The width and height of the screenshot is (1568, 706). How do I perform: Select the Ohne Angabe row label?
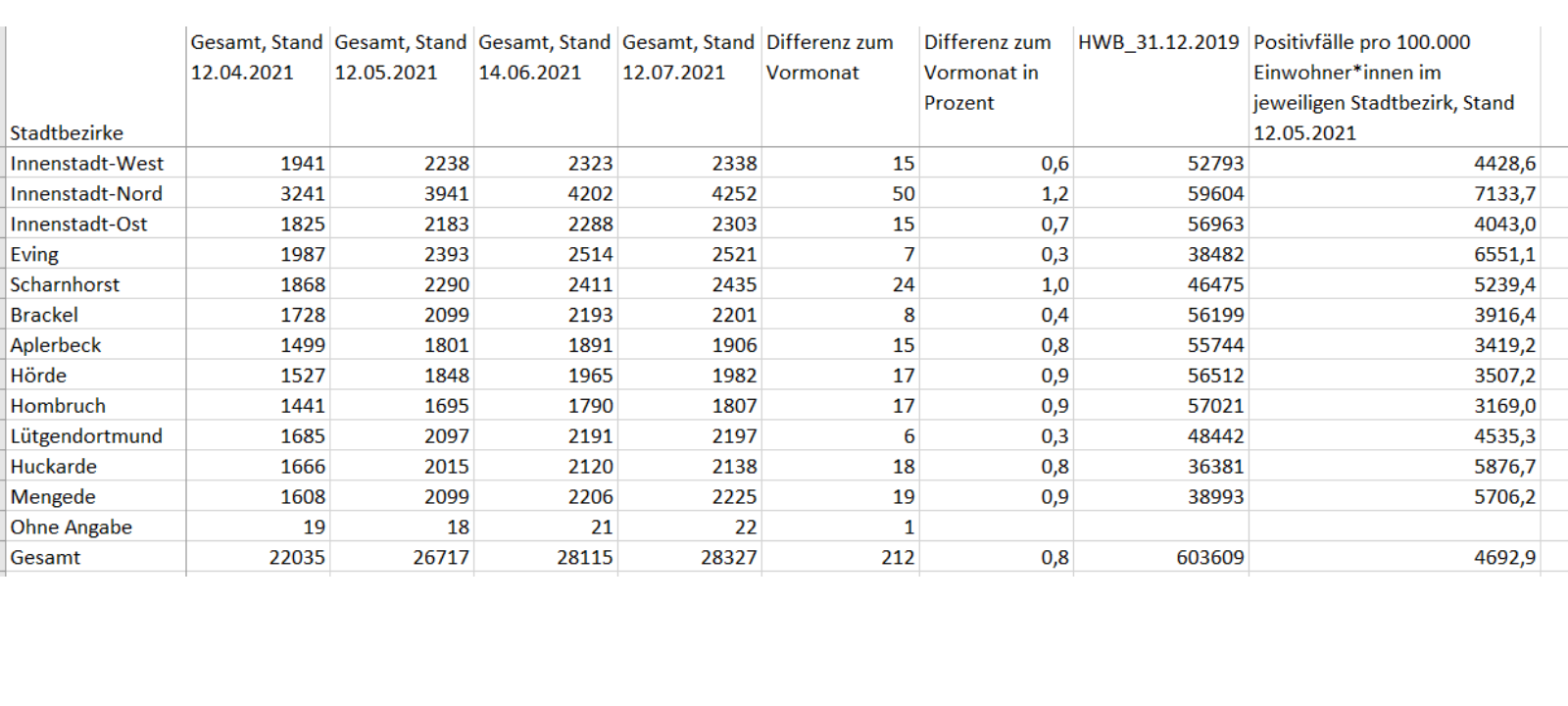72,528
